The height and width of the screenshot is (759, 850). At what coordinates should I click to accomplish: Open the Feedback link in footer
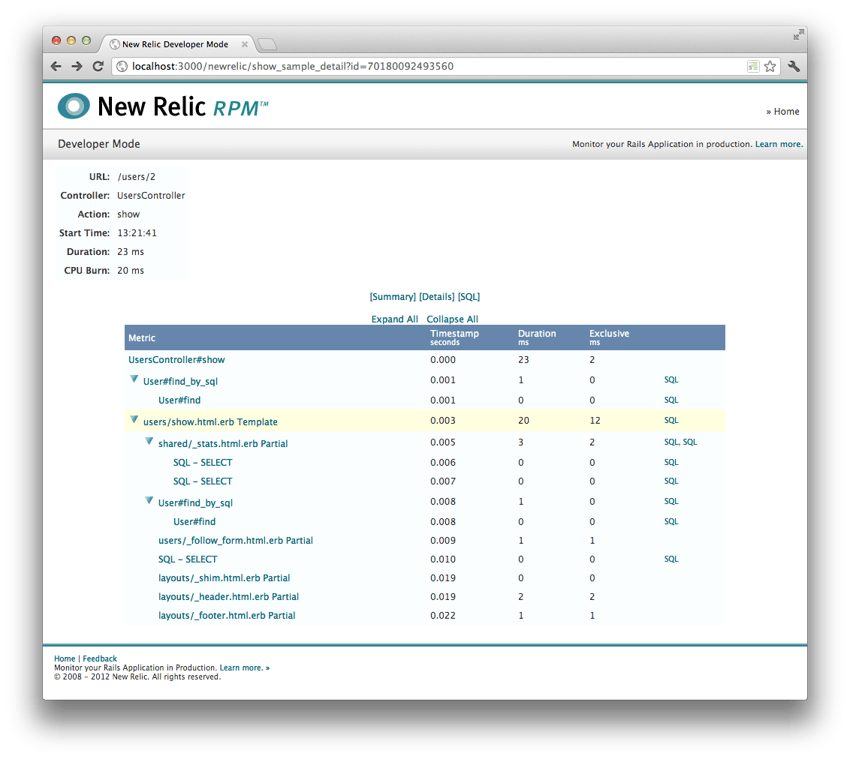(100, 659)
